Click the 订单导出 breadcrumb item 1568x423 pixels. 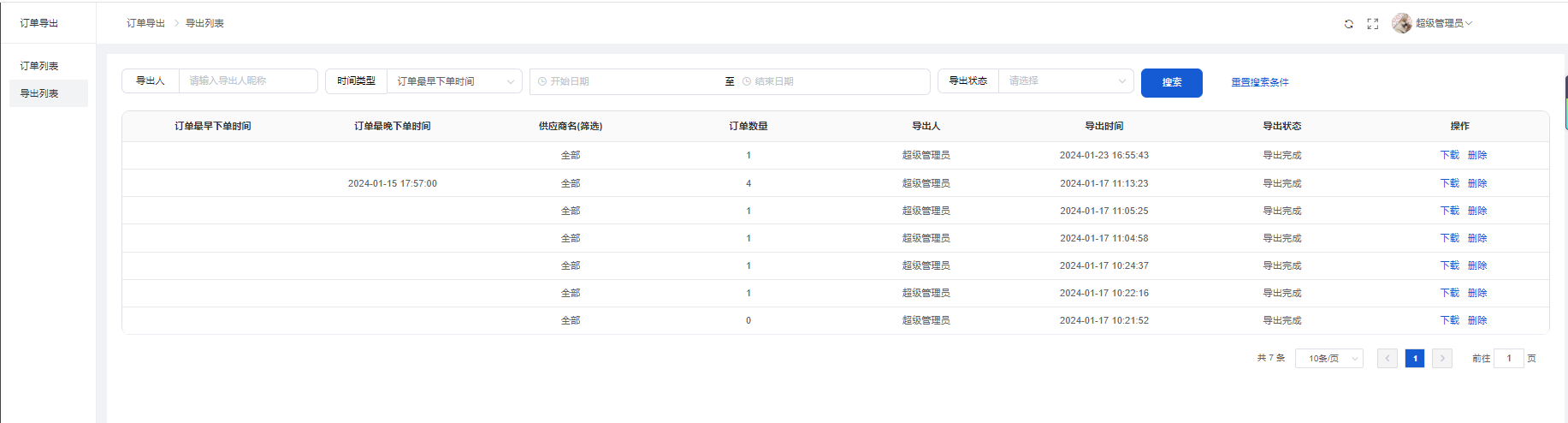point(145,23)
